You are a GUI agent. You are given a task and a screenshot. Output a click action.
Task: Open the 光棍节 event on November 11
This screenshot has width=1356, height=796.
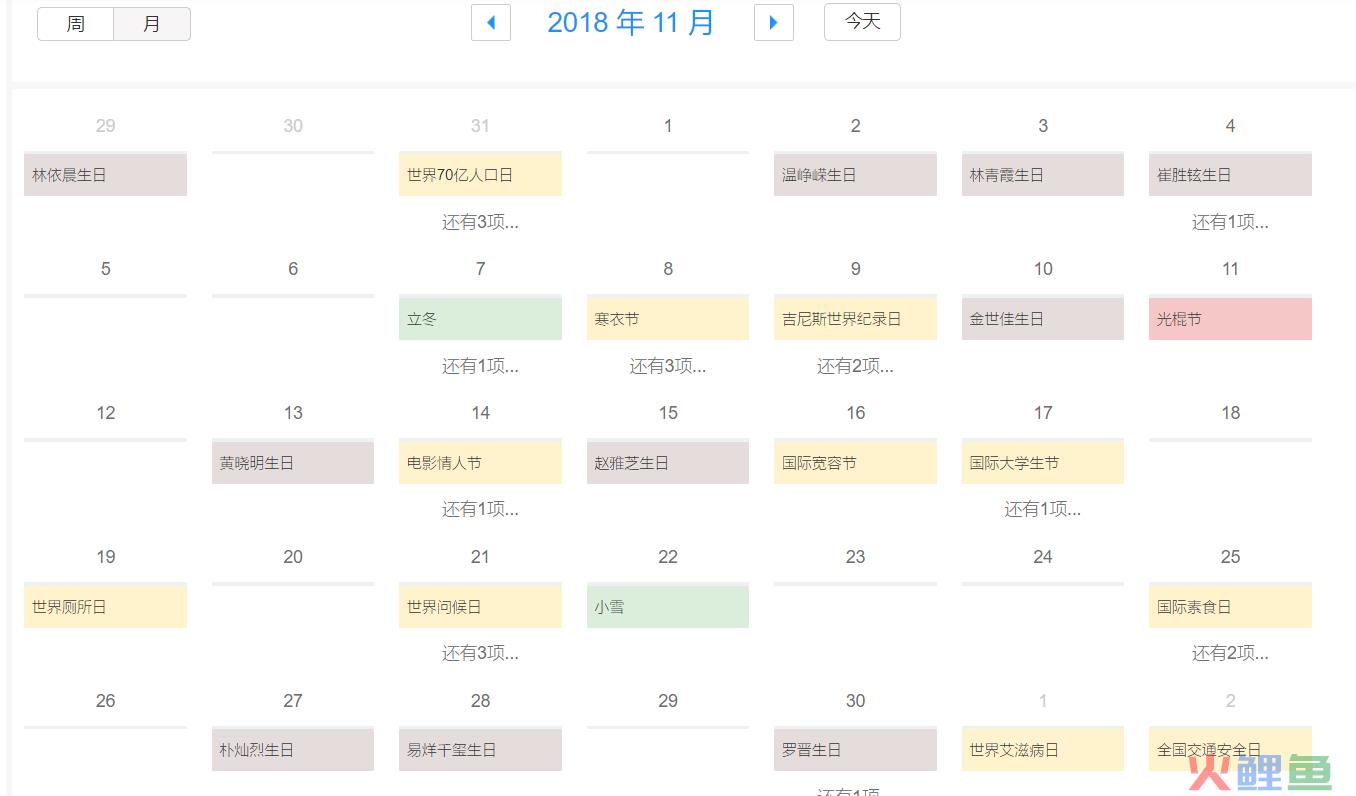point(1230,319)
